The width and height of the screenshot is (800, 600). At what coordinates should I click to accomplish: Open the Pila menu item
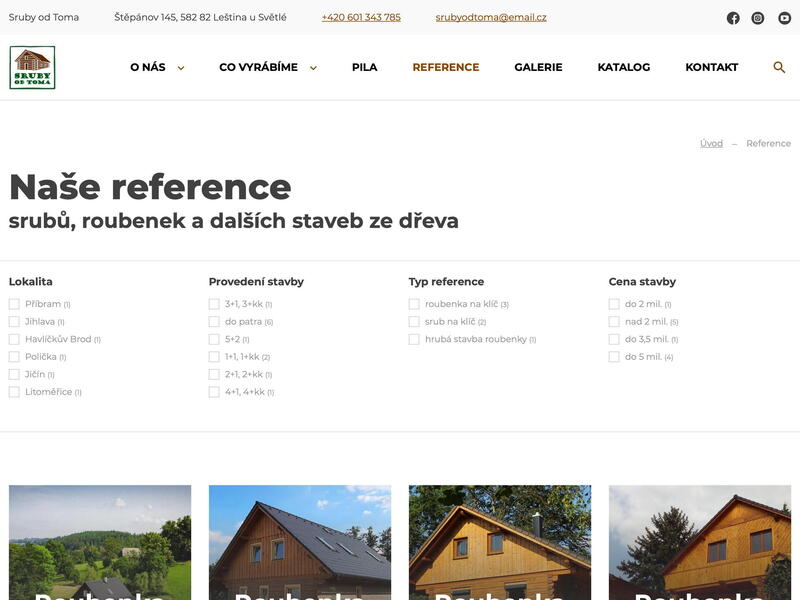(364, 67)
